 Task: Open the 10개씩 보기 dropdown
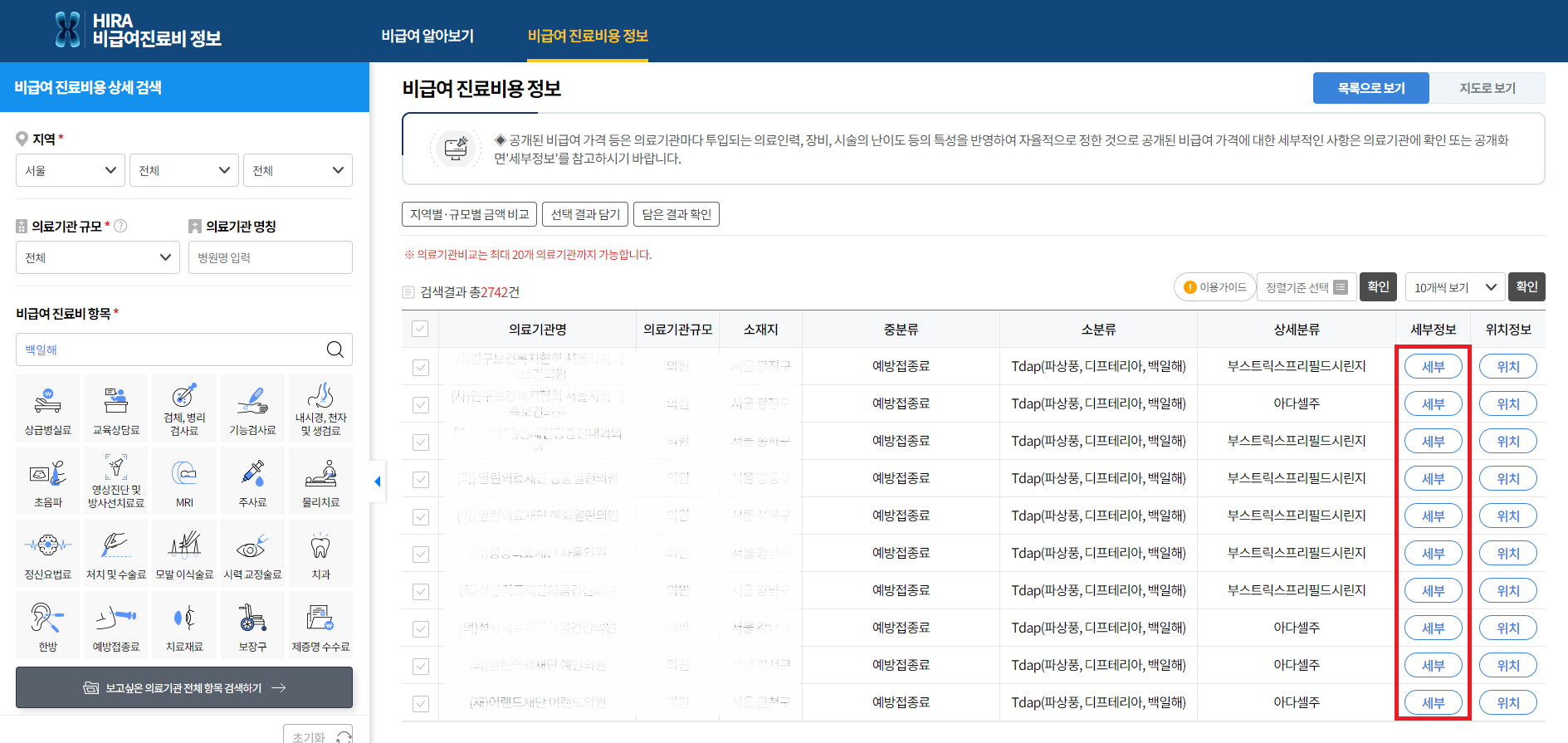tap(1455, 287)
